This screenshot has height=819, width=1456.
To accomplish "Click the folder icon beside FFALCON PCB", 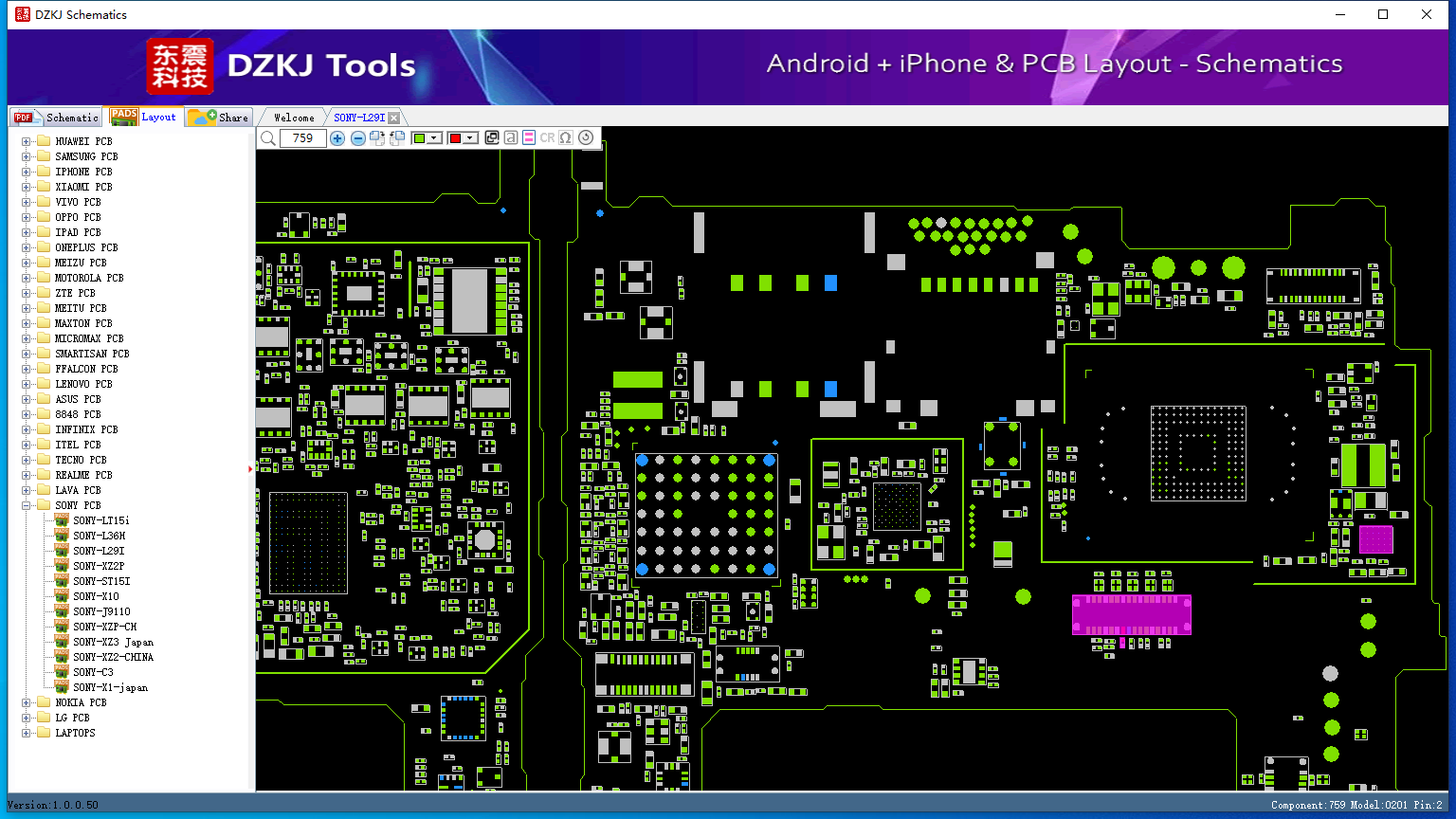I will pyautogui.click(x=43, y=369).
